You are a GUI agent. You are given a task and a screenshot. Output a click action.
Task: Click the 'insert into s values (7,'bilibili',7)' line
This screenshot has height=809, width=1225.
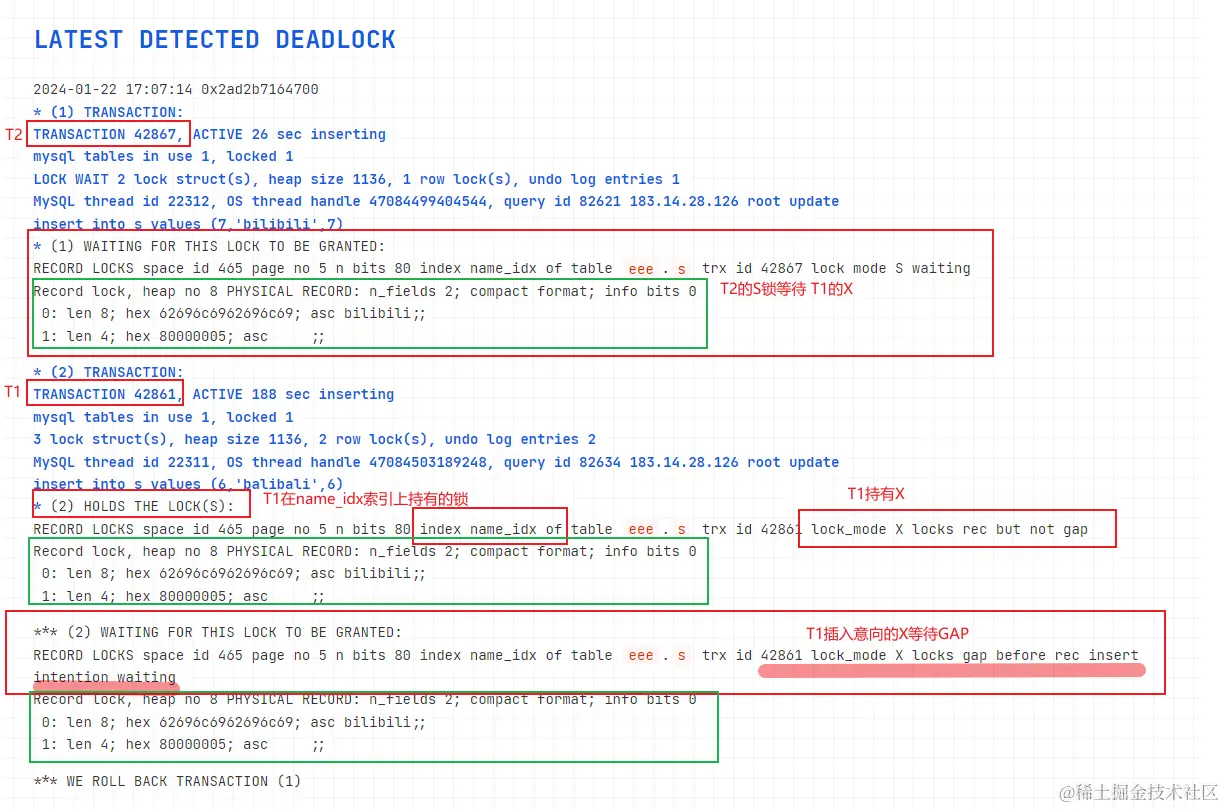[188, 224]
